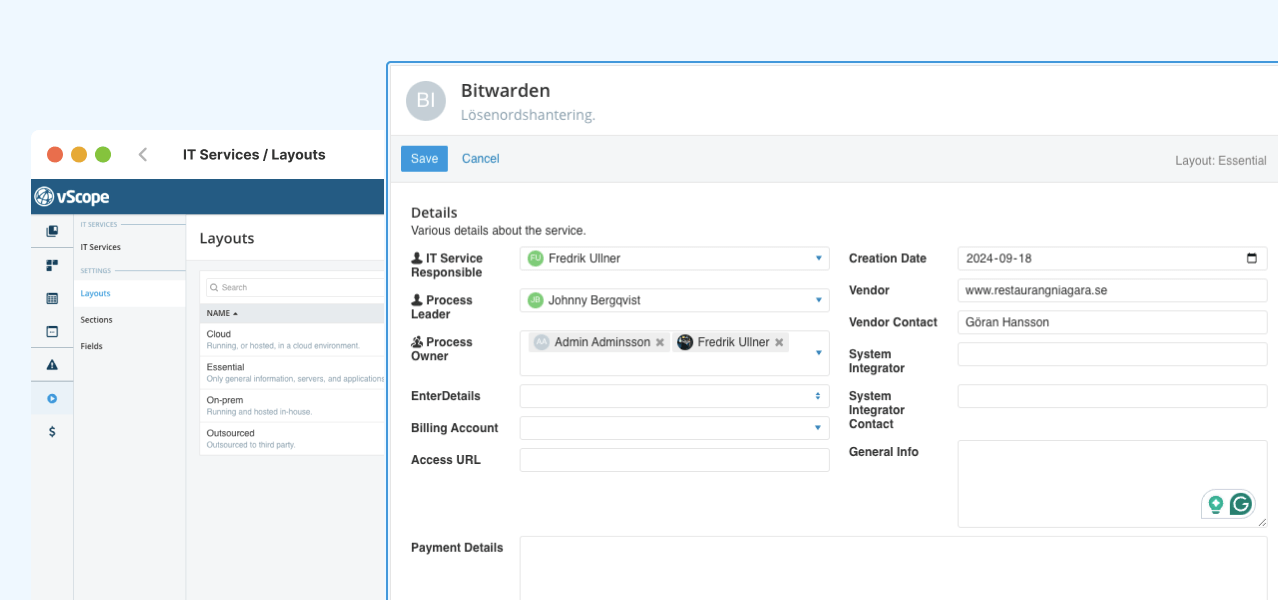
Task: Open the table grid icon in sidebar
Action: 52,298
